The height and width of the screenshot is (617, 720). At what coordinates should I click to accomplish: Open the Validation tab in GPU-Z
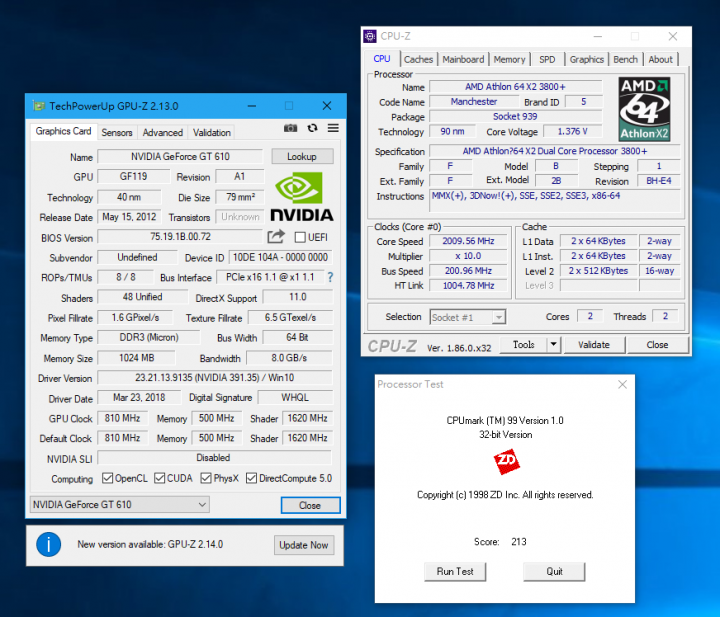coord(212,133)
